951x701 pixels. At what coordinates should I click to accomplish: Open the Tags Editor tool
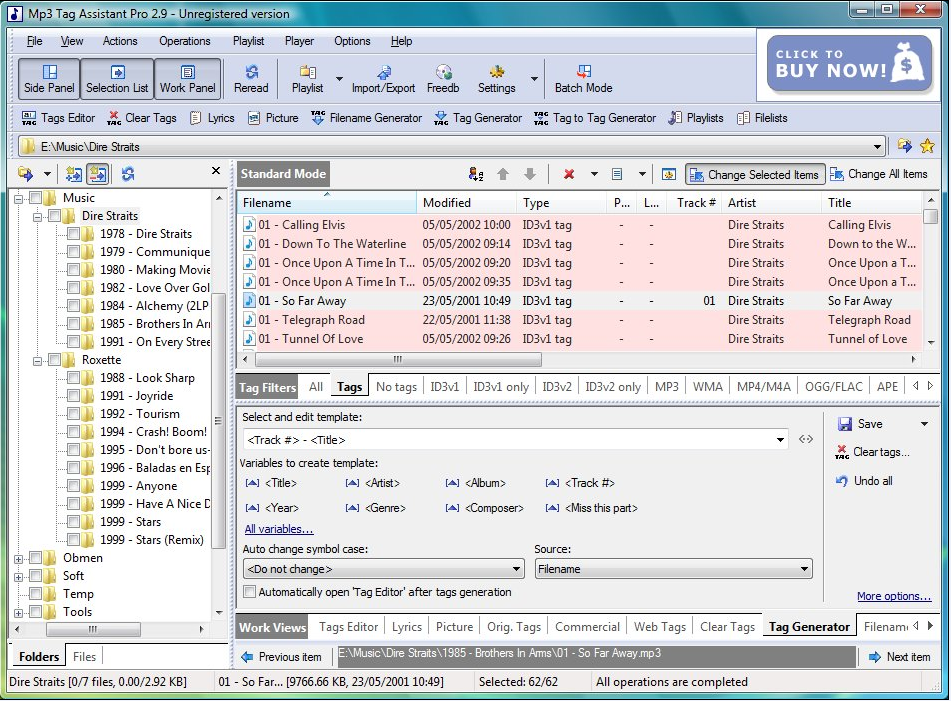click(x=58, y=118)
